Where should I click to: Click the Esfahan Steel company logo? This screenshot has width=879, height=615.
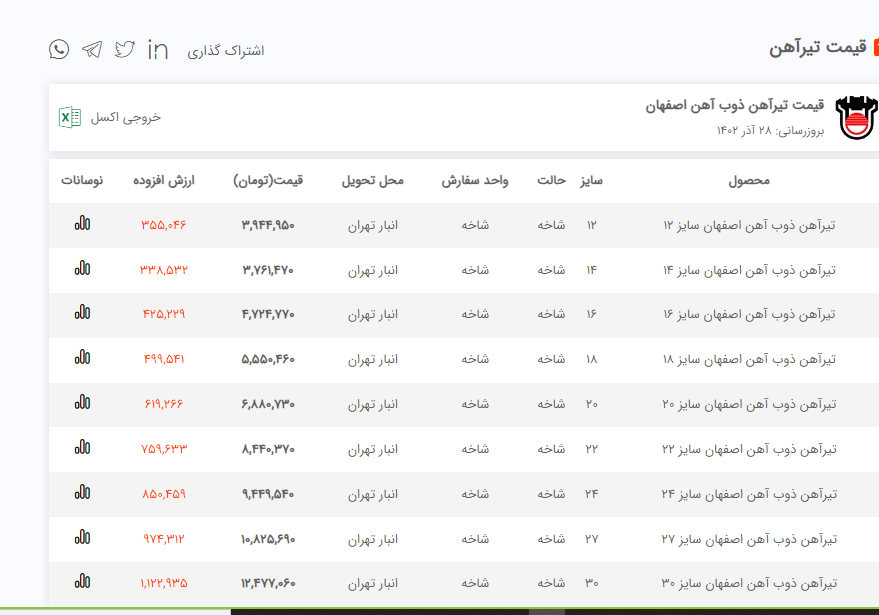[x=855, y=118]
